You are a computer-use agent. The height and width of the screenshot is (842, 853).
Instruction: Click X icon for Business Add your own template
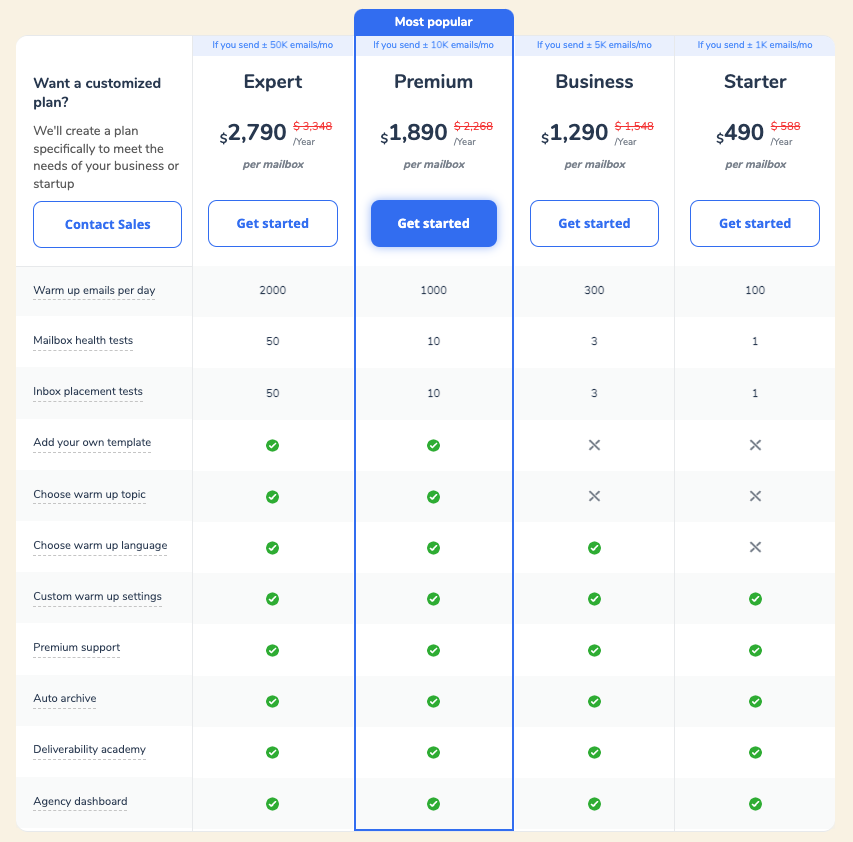tap(594, 445)
